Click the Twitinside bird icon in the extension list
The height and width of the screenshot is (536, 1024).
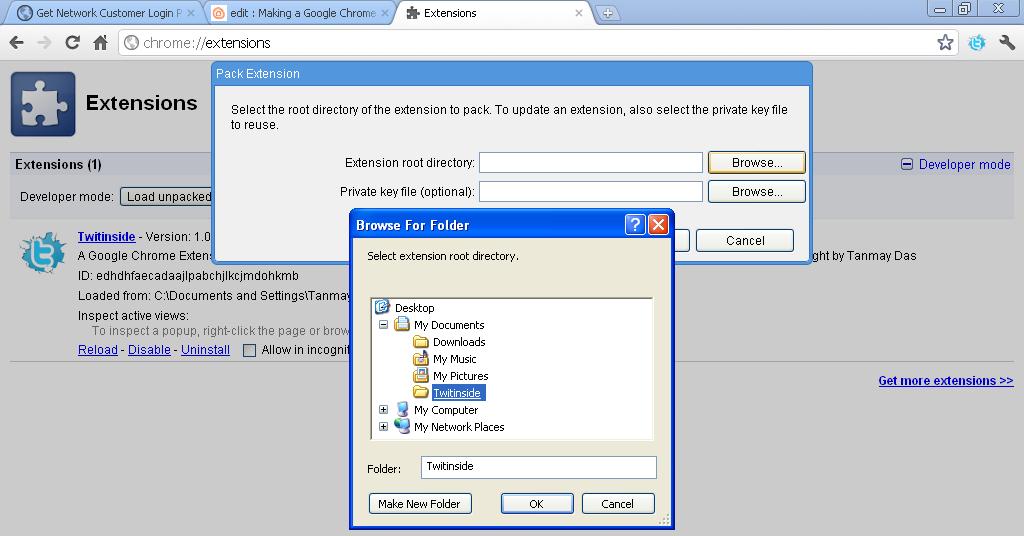coord(42,252)
